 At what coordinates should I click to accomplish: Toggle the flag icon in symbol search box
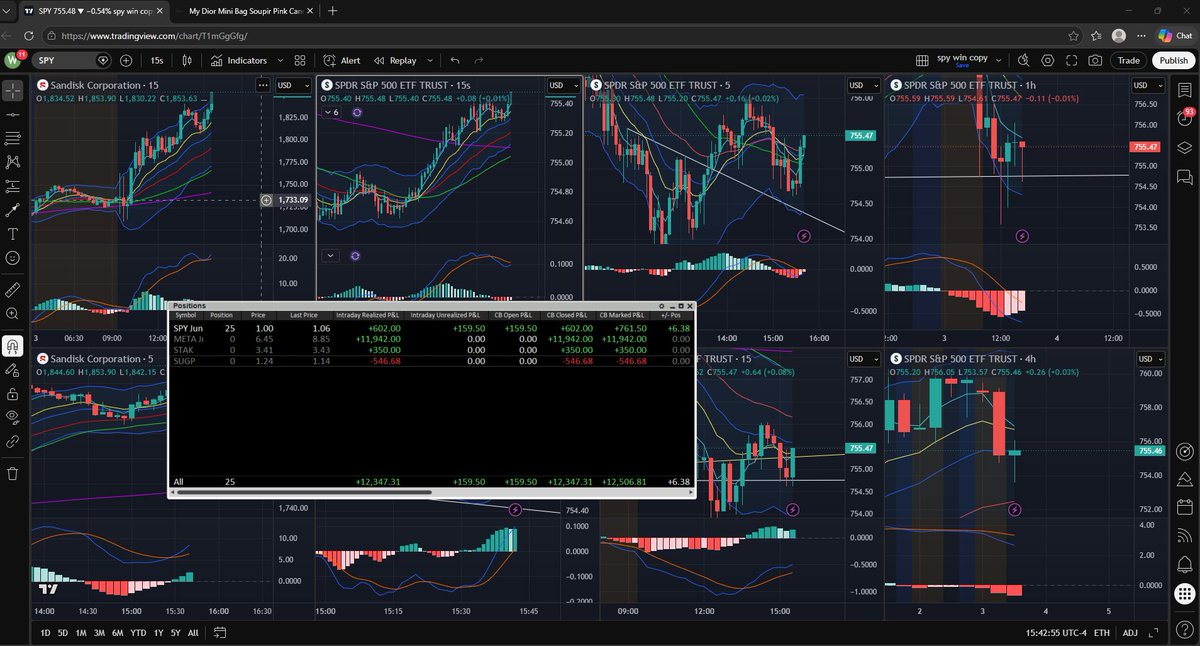[103, 60]
